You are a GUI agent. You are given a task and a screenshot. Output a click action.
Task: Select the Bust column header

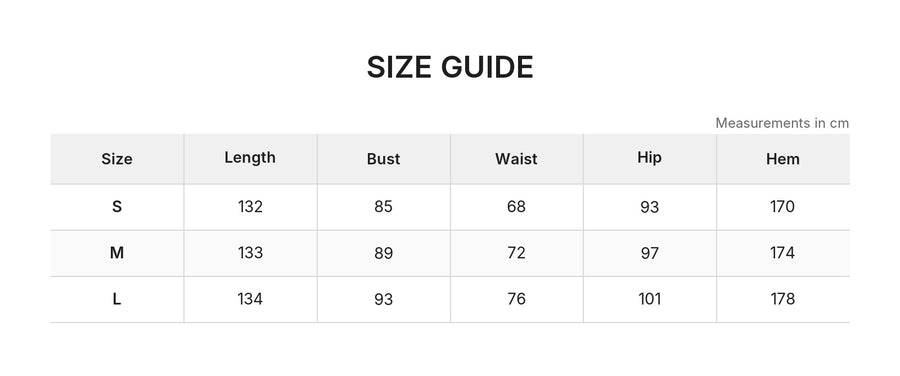click(383, 159)
